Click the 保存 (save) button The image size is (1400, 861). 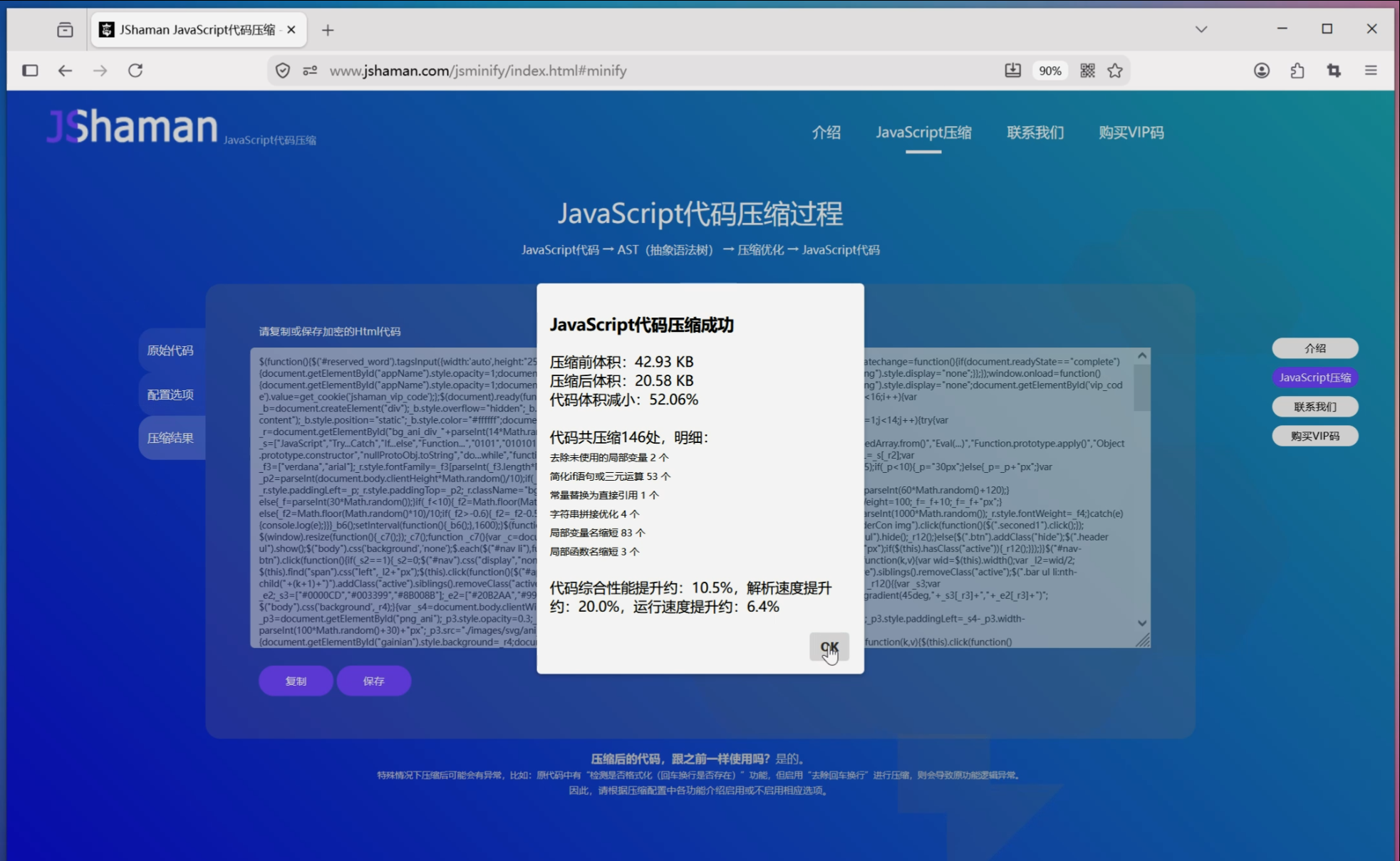(373, 681)
